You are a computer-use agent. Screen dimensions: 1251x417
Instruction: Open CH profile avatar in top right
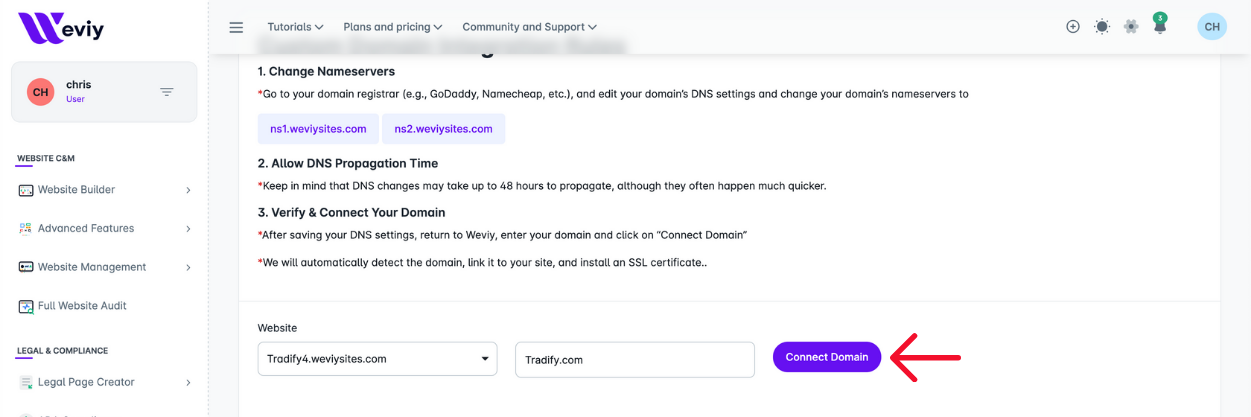click(x=1212, y=27)
